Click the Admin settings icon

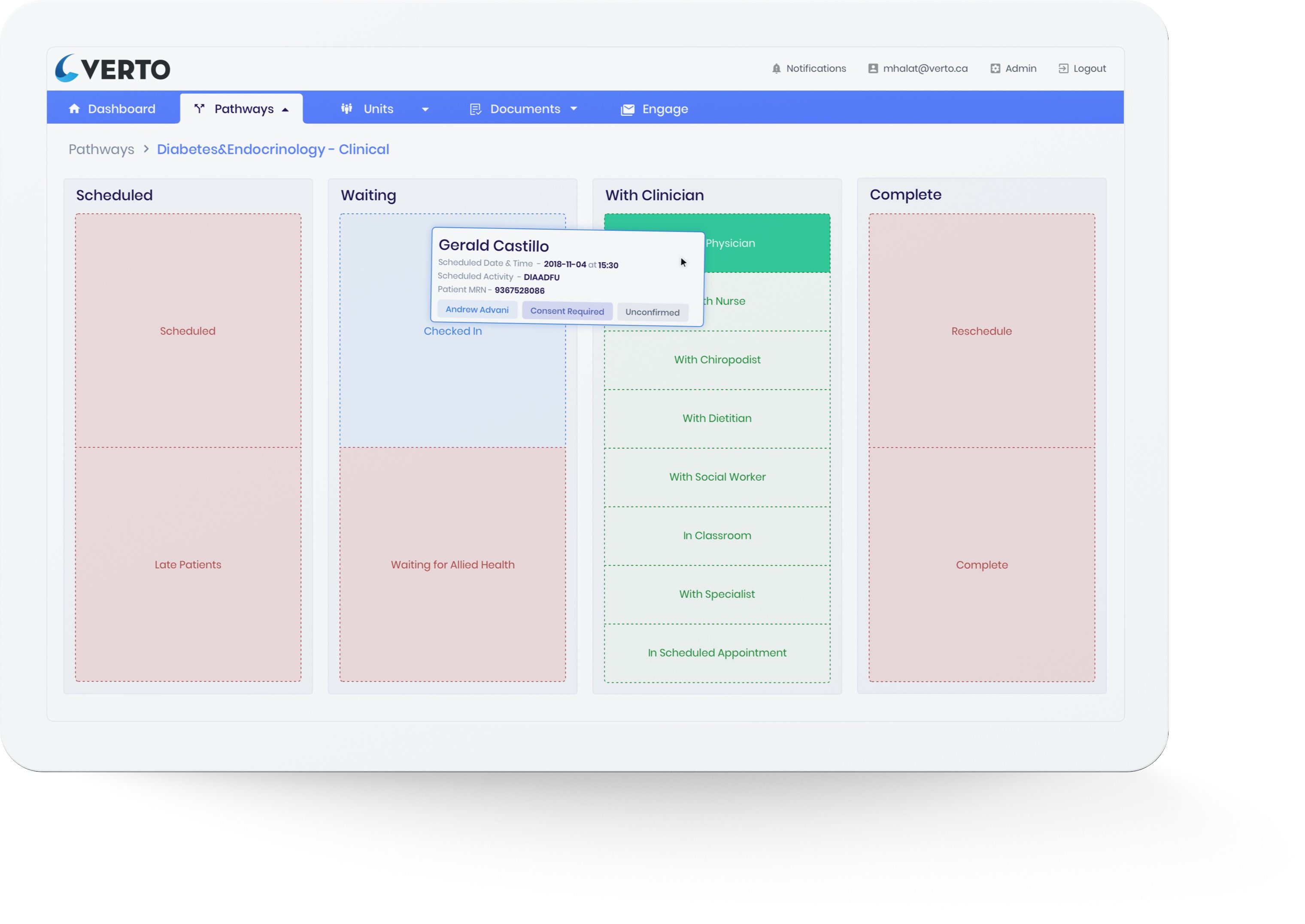coord(995,69)
